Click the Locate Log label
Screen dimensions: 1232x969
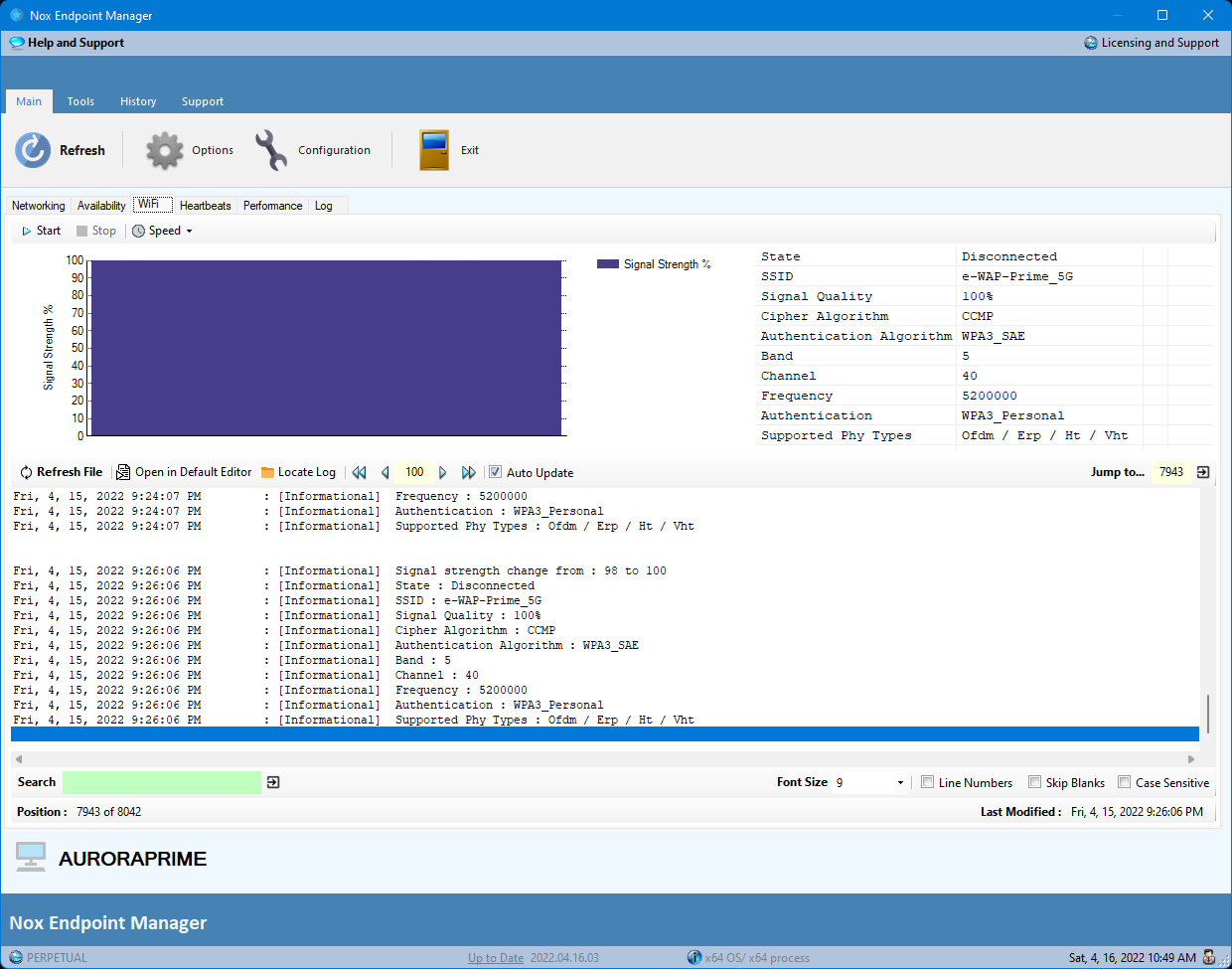(307, 472)
